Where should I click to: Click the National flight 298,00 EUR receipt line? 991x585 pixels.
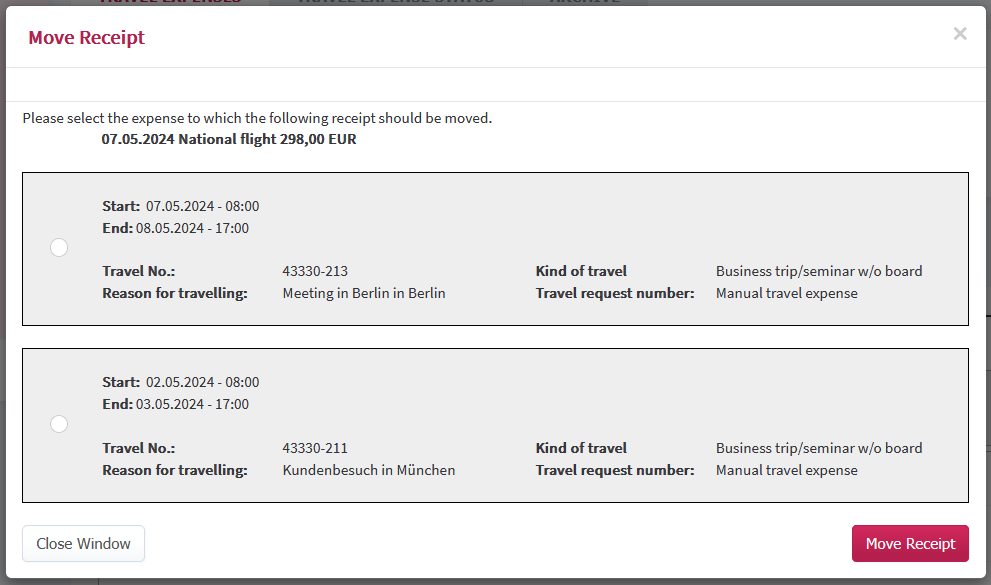click(x=229, y=139)
